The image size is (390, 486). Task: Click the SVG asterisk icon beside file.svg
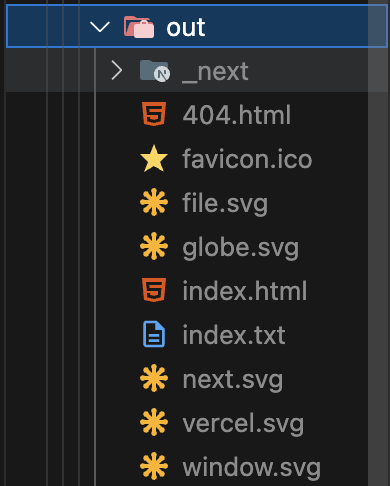(154, 202)
